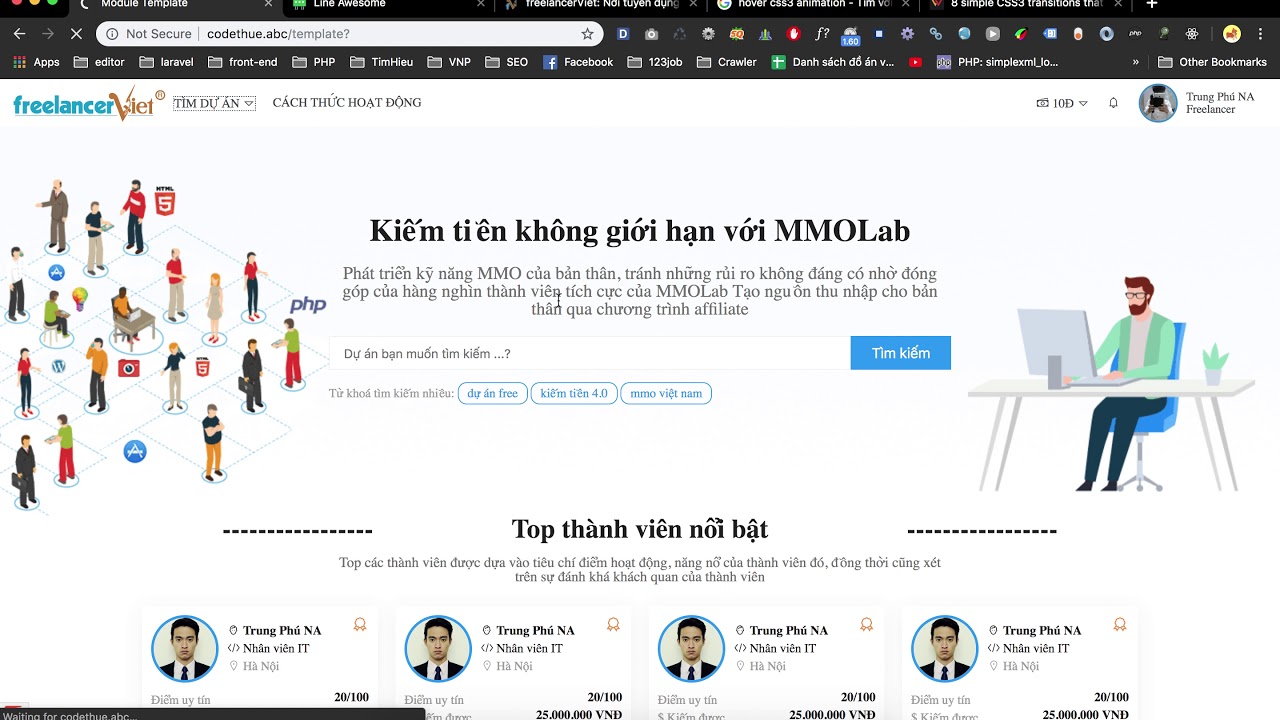This screenshot has width=1280, height=720.
Task: Bookmark this page with the star icon
Action: (587, 34)
